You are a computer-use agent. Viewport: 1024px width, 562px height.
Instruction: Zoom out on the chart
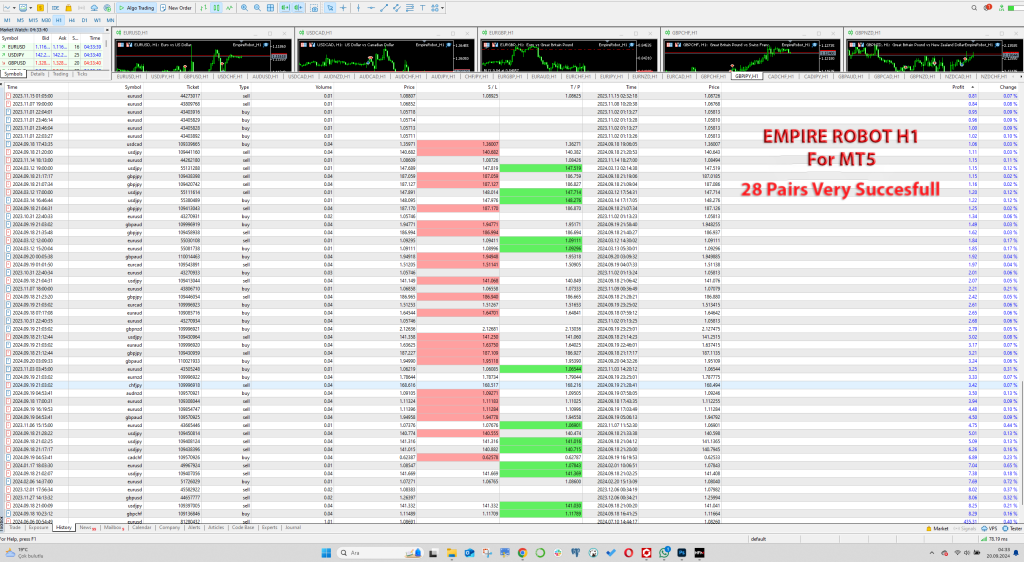(x=259, y=7)
